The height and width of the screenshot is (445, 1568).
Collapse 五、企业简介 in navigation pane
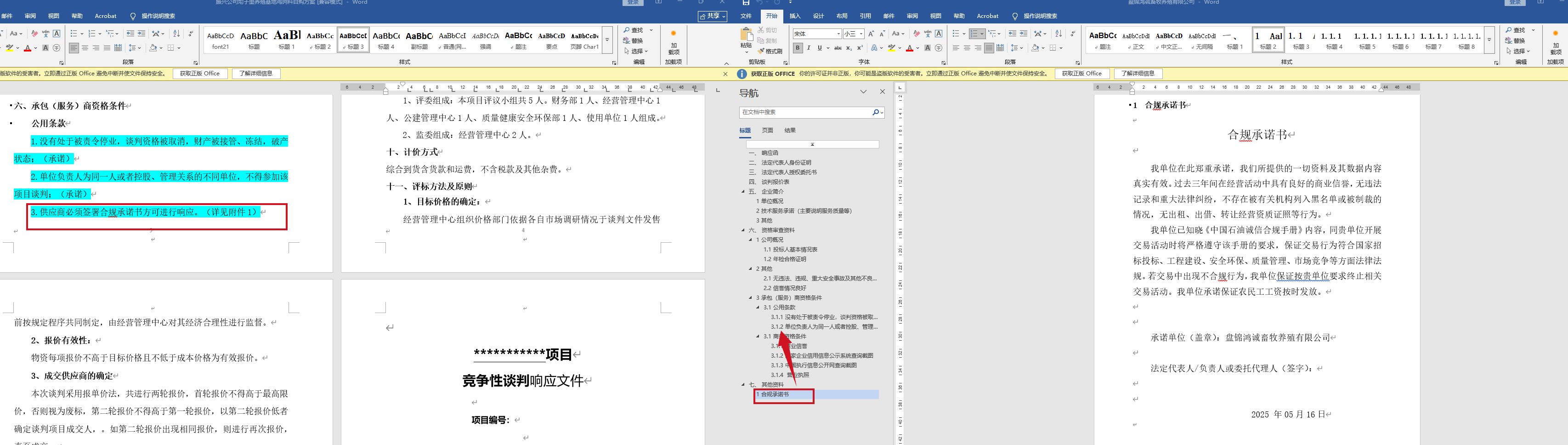pos(743,192)
